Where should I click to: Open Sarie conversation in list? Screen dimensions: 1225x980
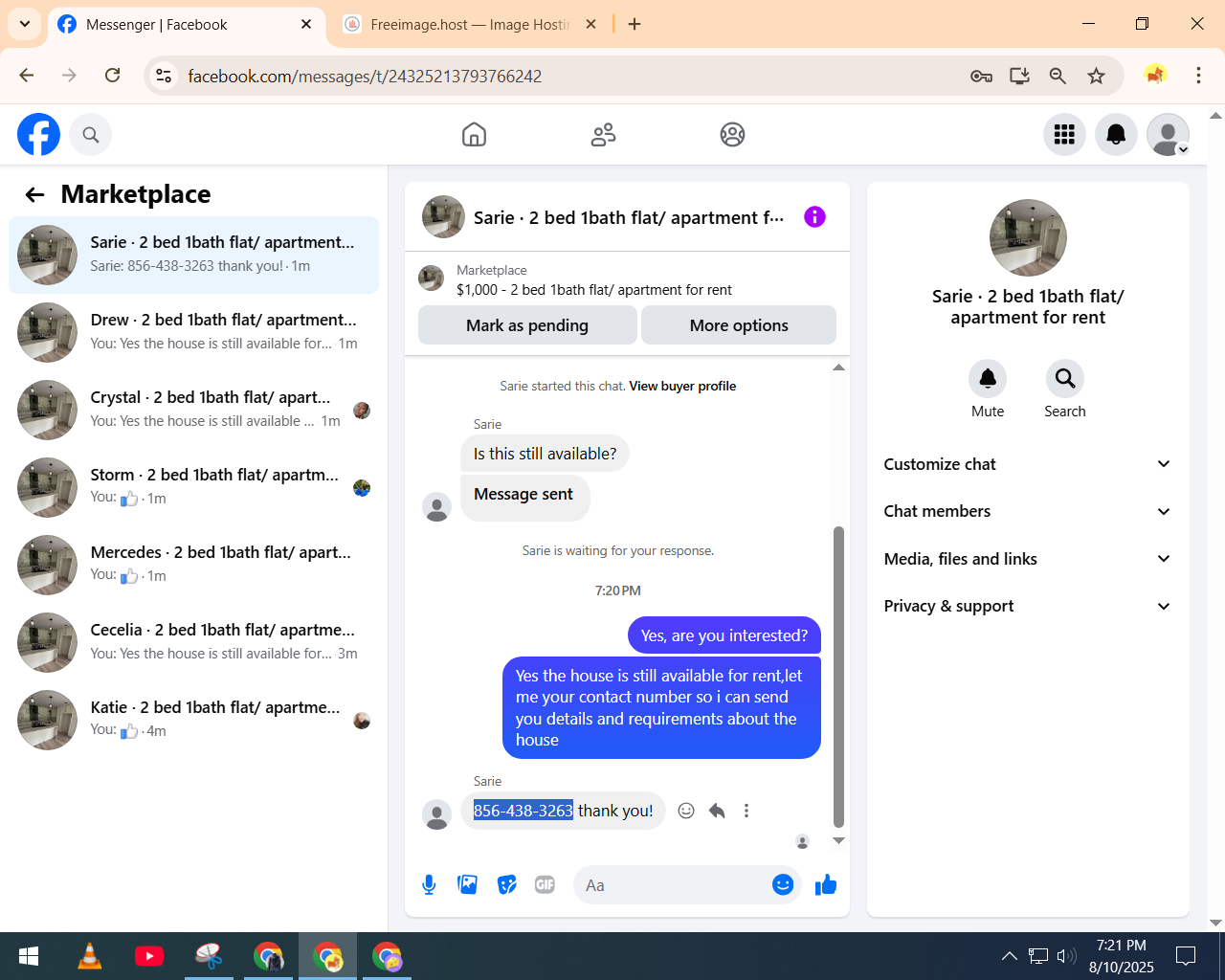pyautogui.click(x=193, y=255)
